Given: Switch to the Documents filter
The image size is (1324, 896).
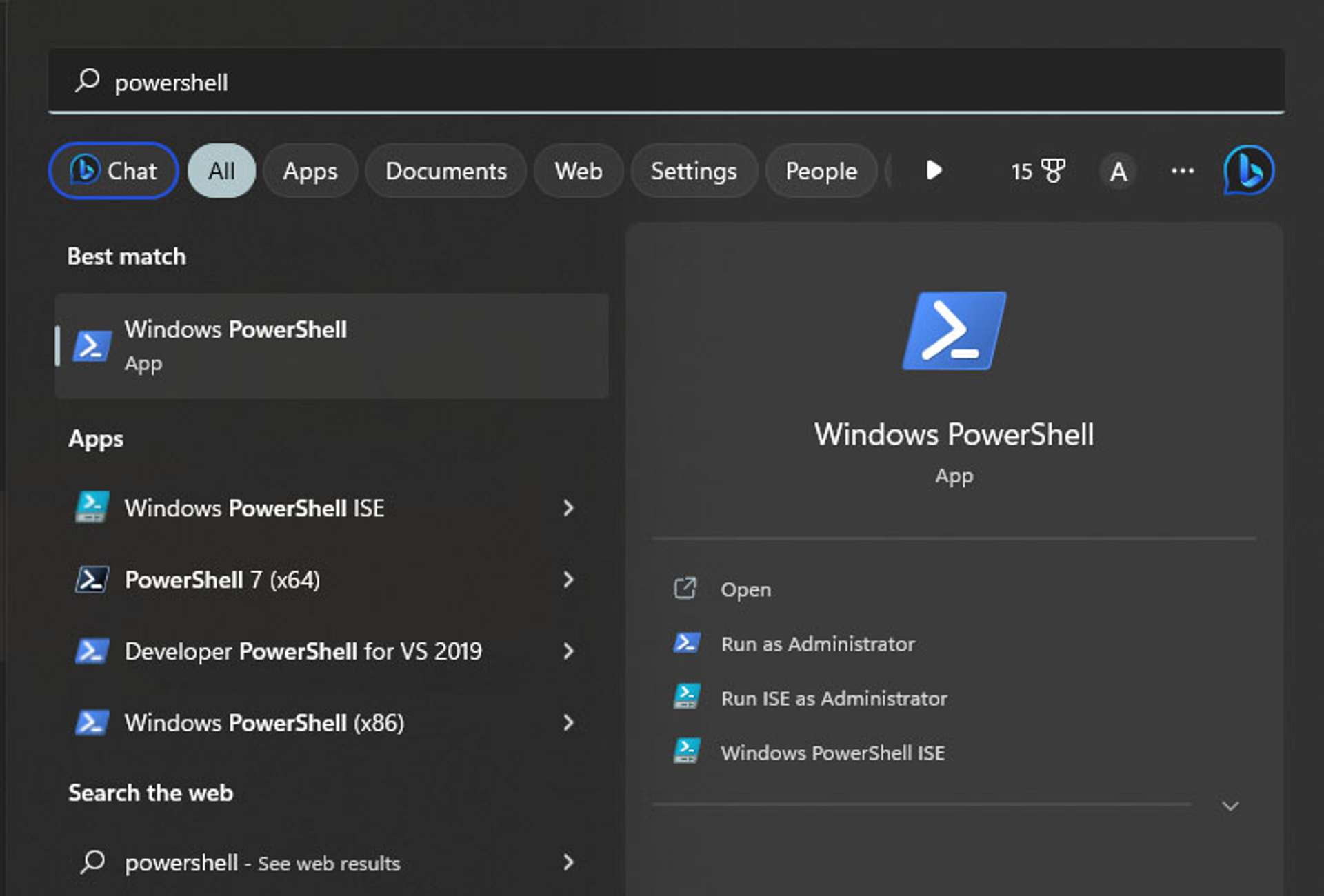Looking at the screenshot, I should pyautogui.click(x=445, y=171).
